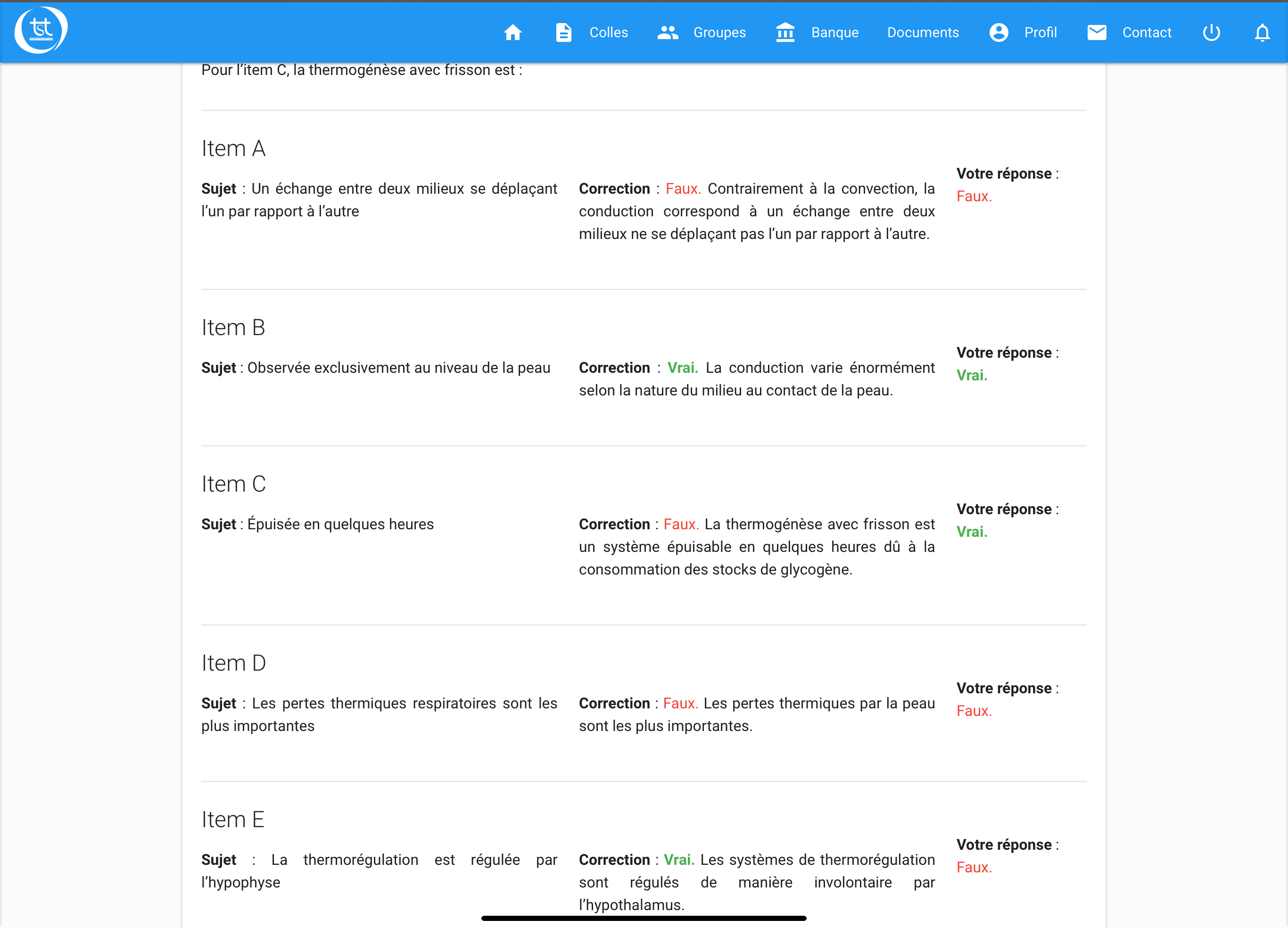Log out using the power icon
This screenshot has width=1288, height=928.
(x=1211, y=33)
